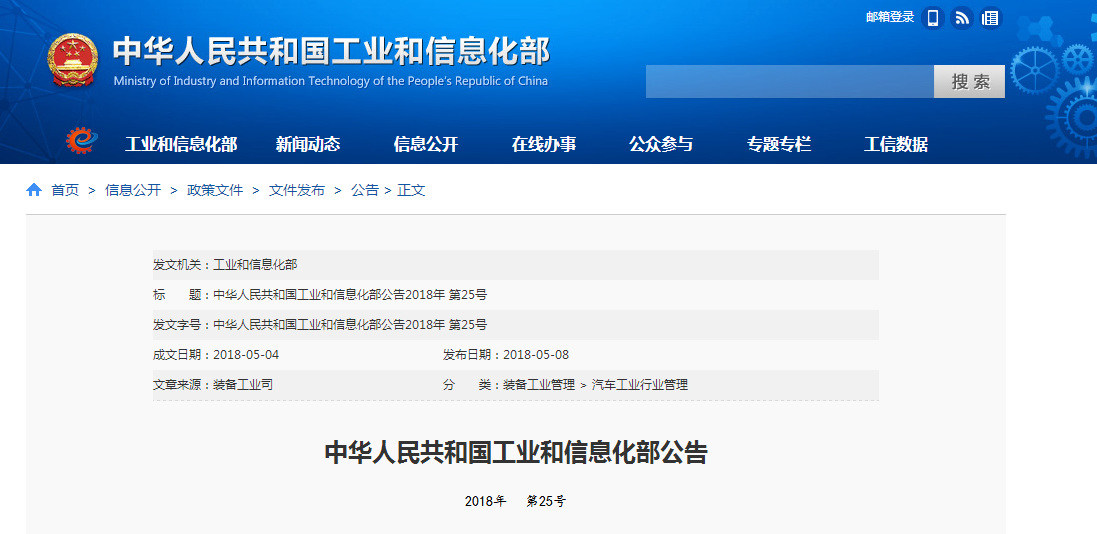The image size is (1097, 534).
Task: Open the 工业和信息化部 navigation menu
Action: click(181, 144)
